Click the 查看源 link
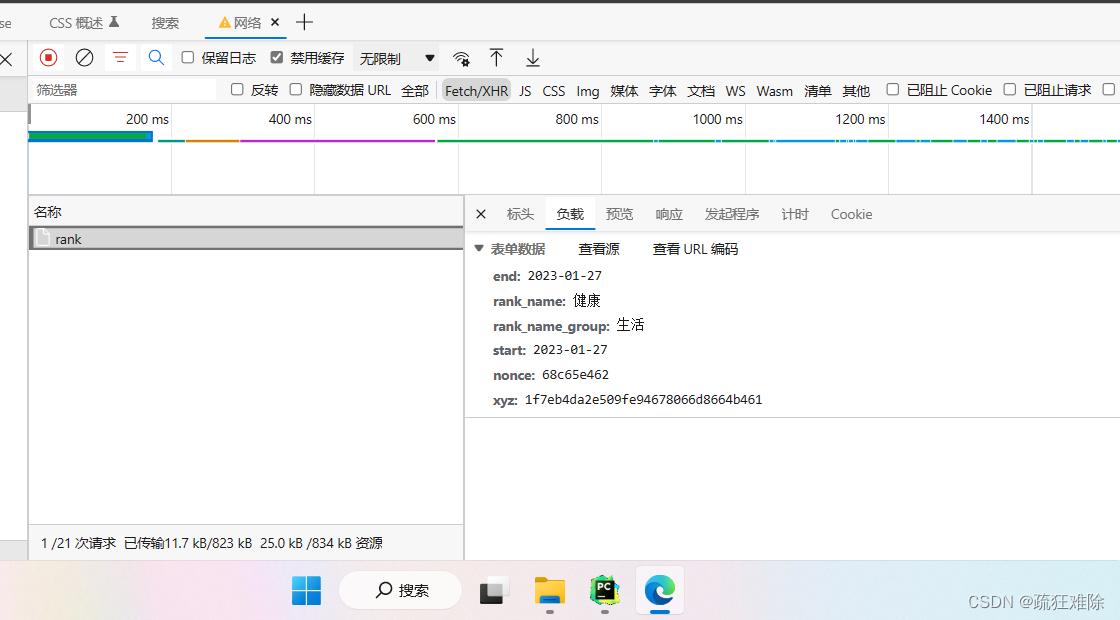The image size is (1120, 620). [598, 248]
